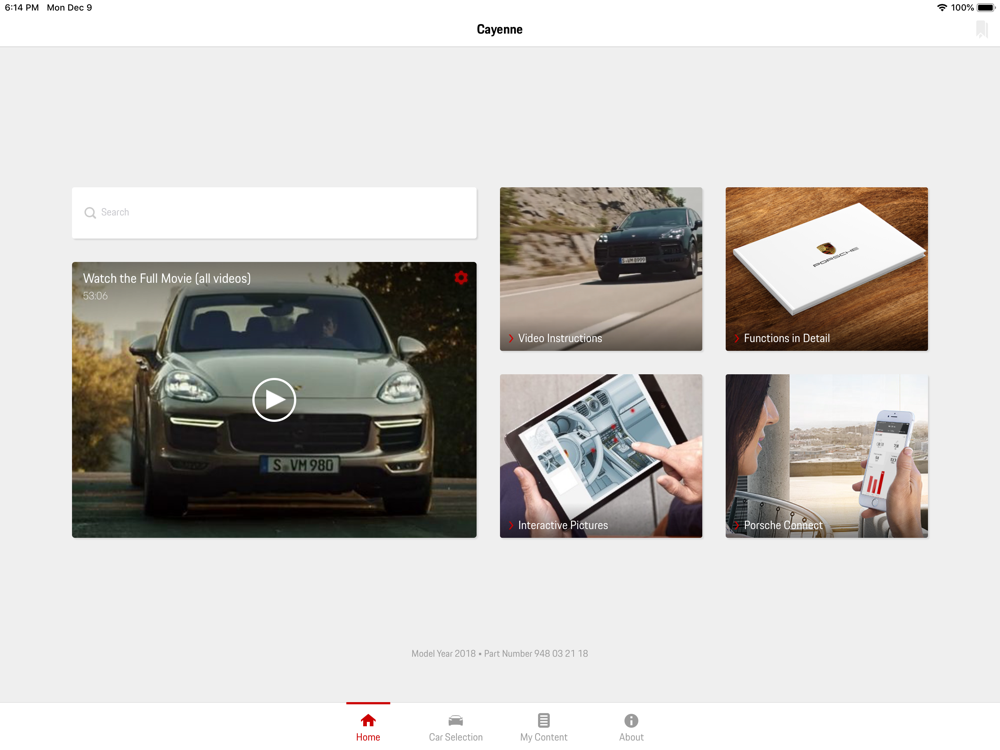Viewport: 1000px width, 750px height.
Task: Click the 'Watch the Full Movie (all videos)' title
Action: pyautogui.click(x=166, y=278)
